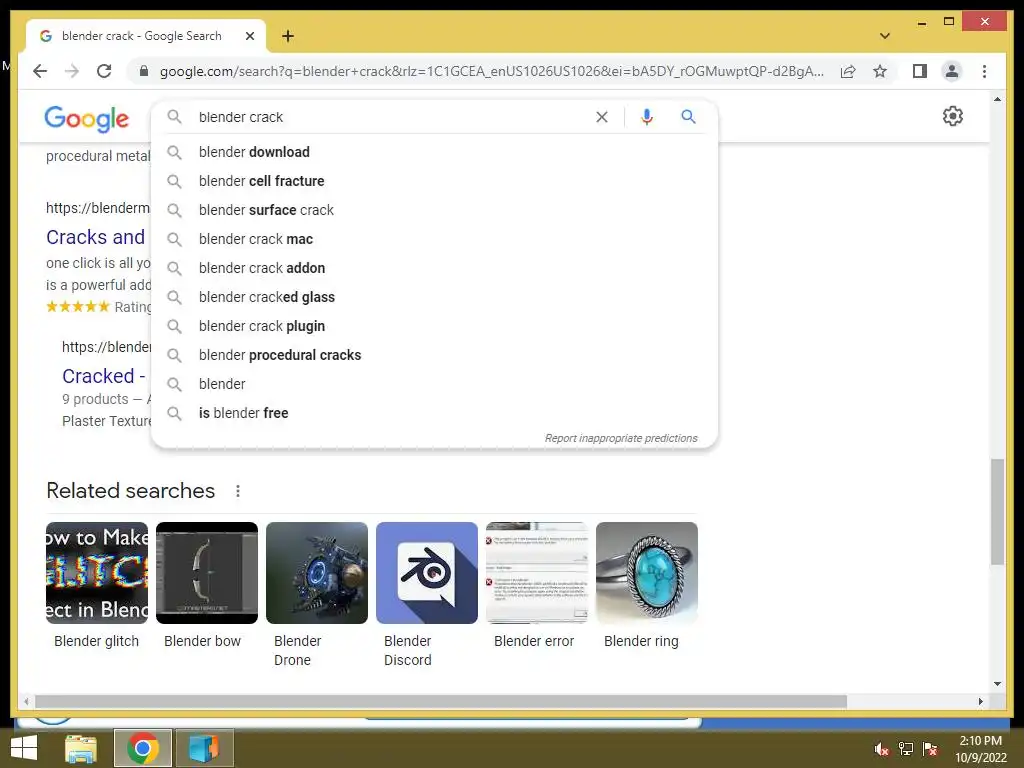Click Report inappropriate predictions link
Viewport: 1024px width, 768px height.
(621, 438)
